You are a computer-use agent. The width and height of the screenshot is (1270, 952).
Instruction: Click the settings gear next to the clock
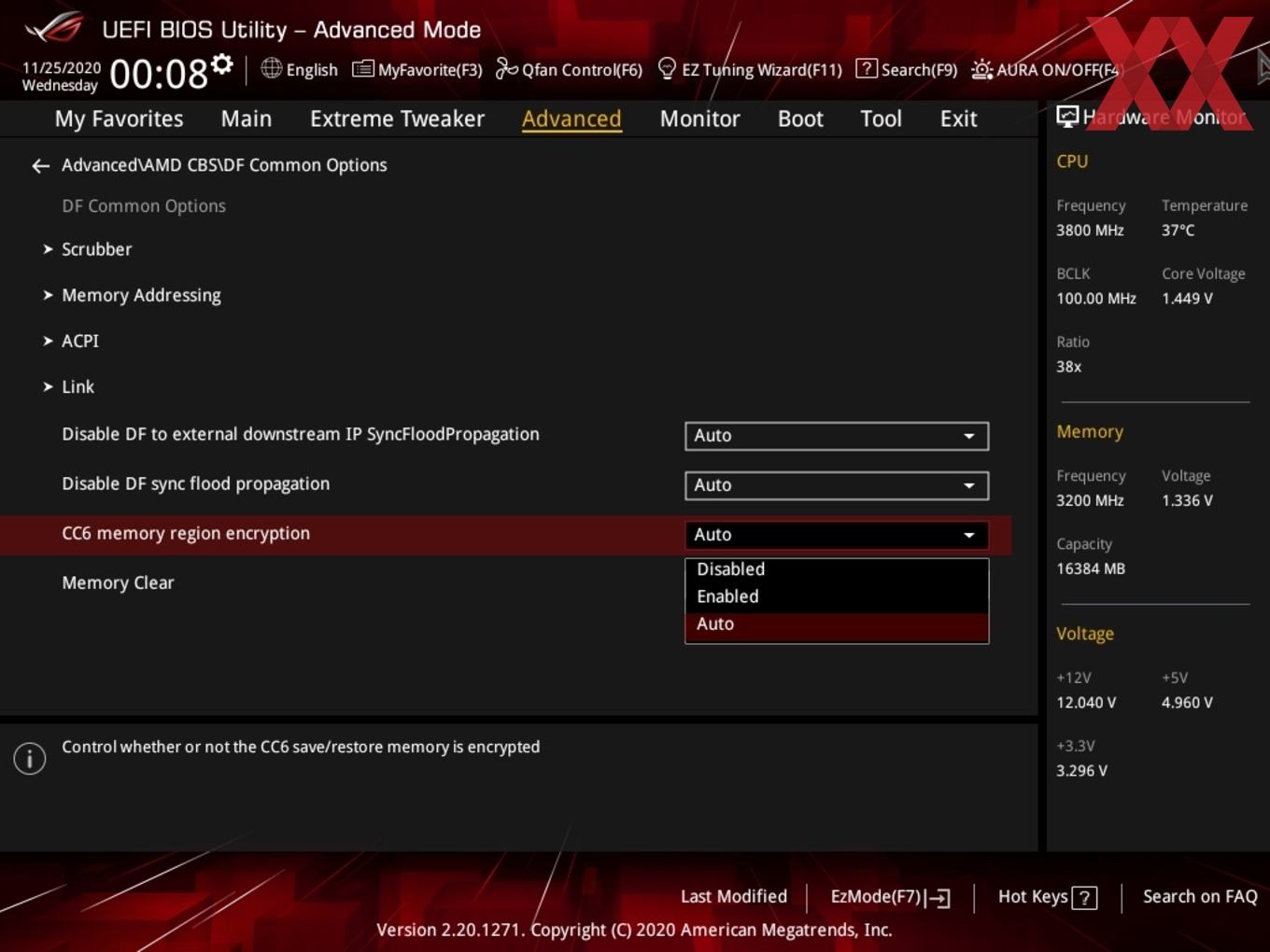[x=221, y=63]
